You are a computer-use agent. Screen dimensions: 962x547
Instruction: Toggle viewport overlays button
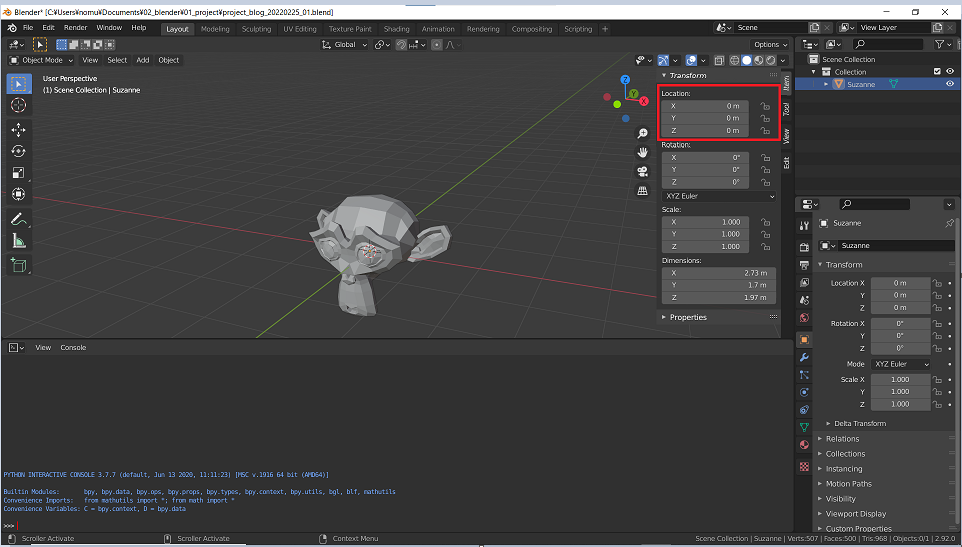(x=691, y=60)
